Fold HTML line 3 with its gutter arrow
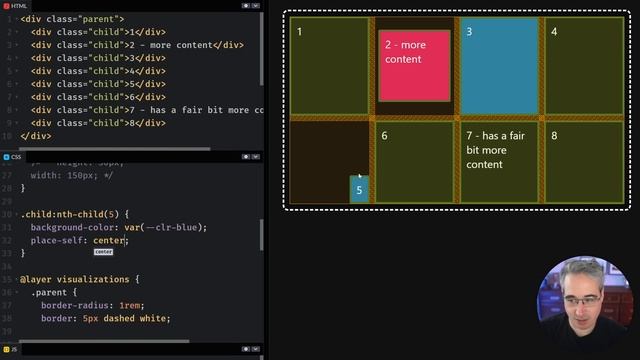The width and height of the screenshot is (640, 360). click(17, 45)
